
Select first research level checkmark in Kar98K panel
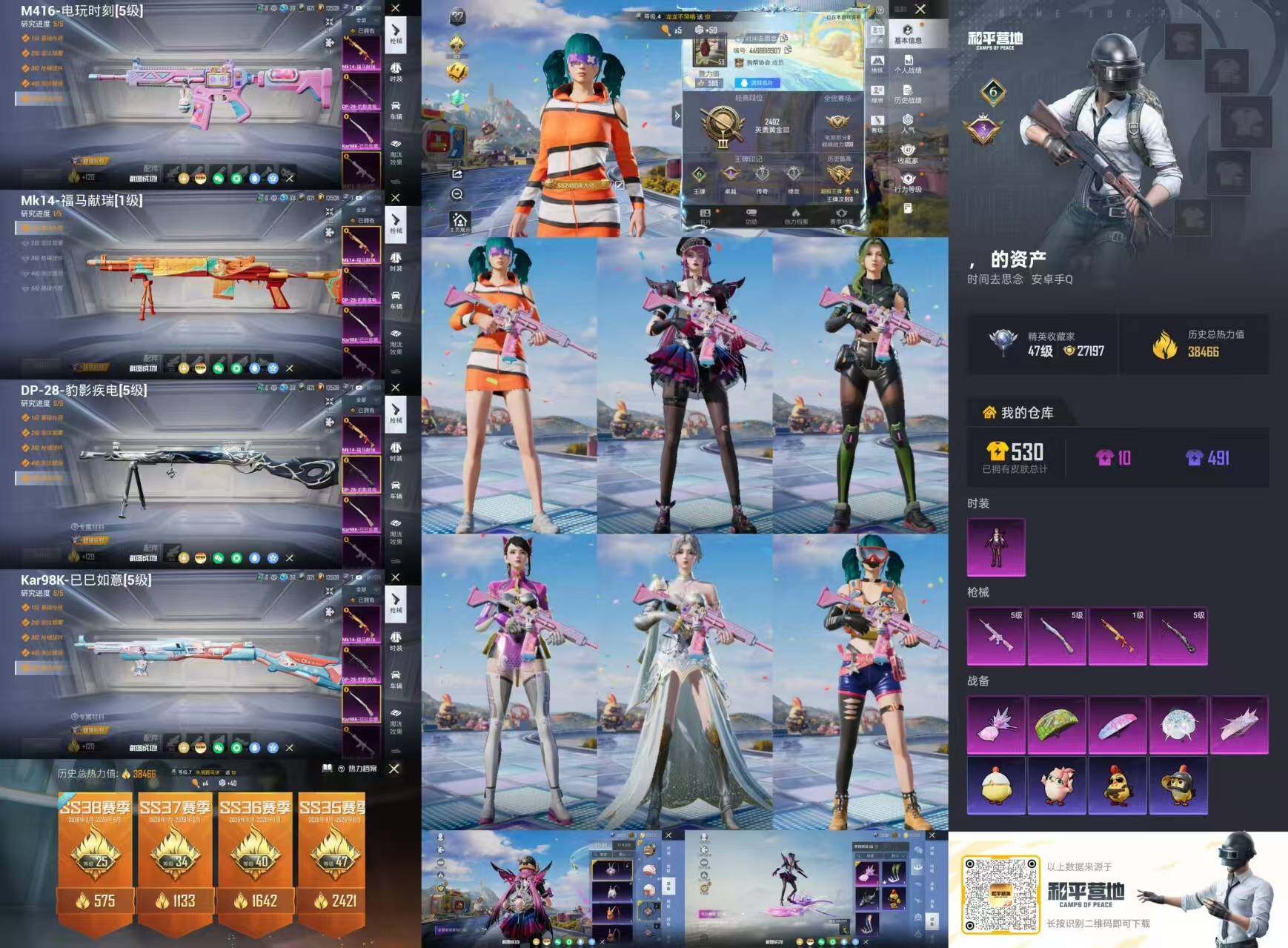pos(25,607)
